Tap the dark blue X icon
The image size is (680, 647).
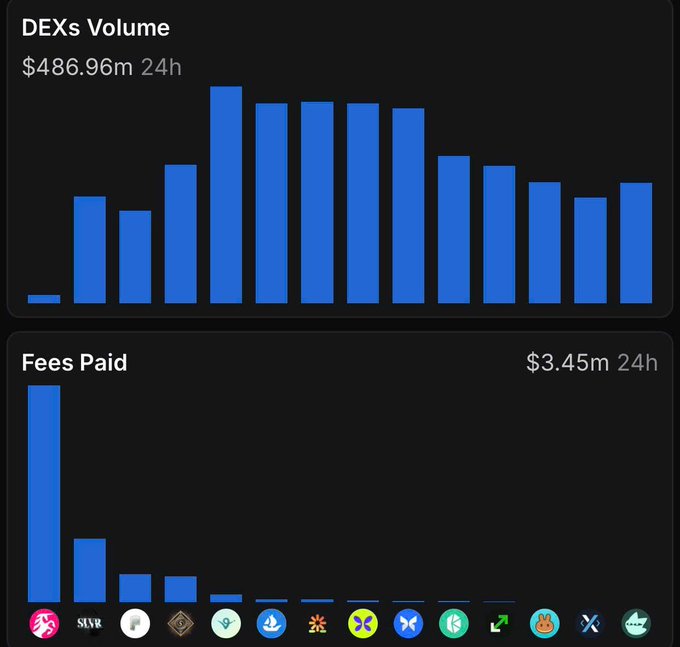(590, 624)
